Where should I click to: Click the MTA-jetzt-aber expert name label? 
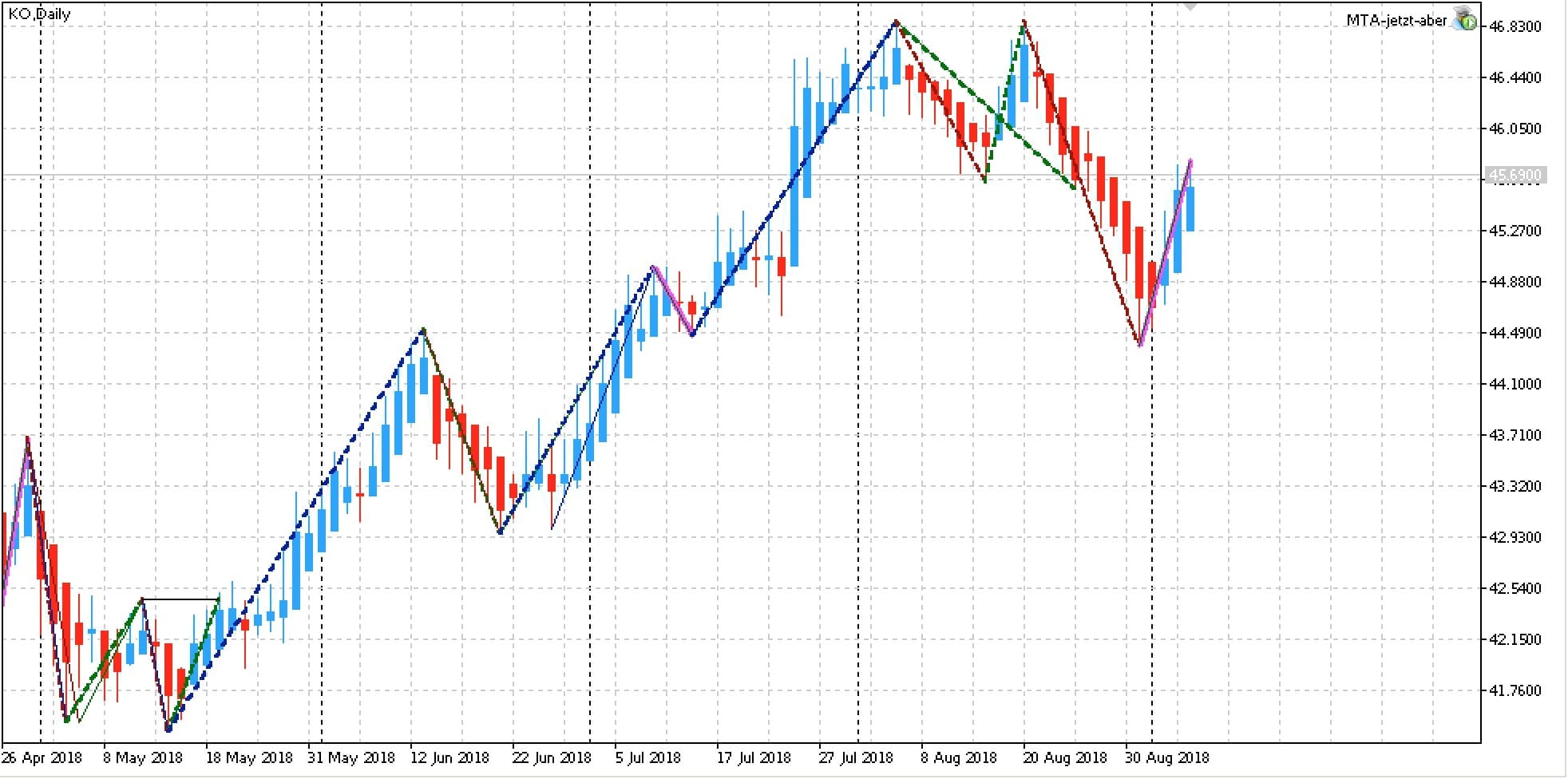(x=1396, y=21)
